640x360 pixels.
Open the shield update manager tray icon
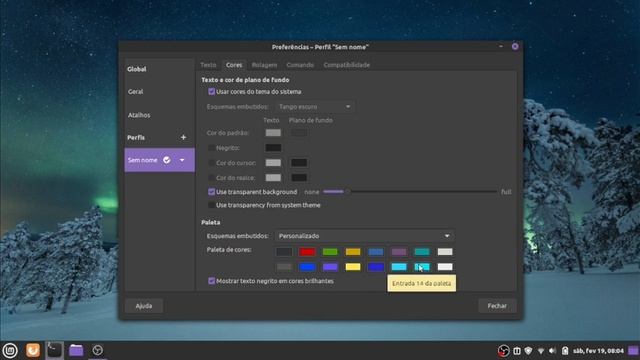coord(529,351)
